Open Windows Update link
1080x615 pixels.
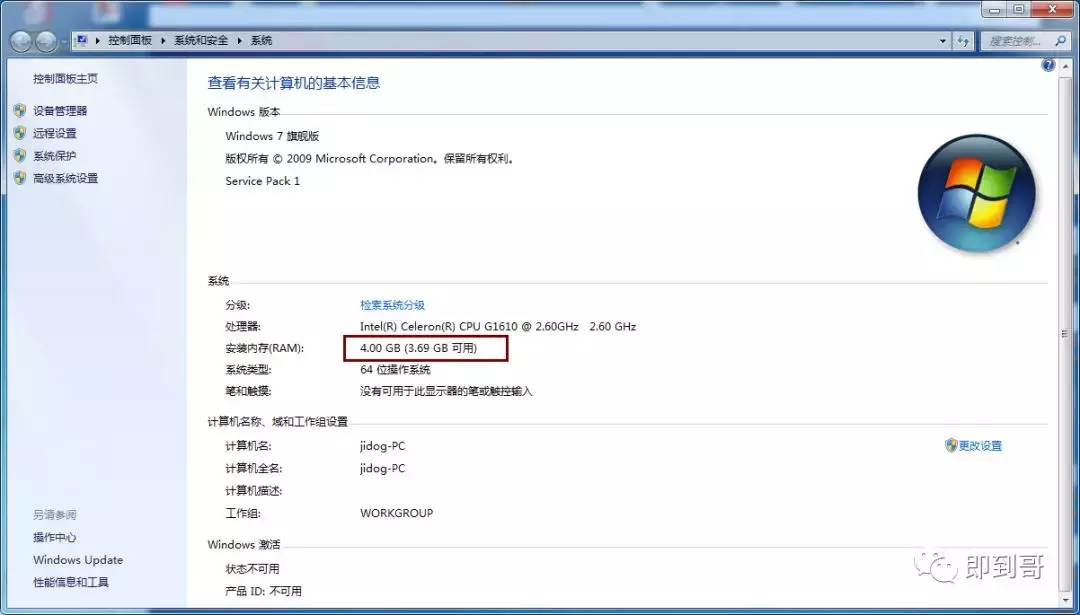point(78,560)
